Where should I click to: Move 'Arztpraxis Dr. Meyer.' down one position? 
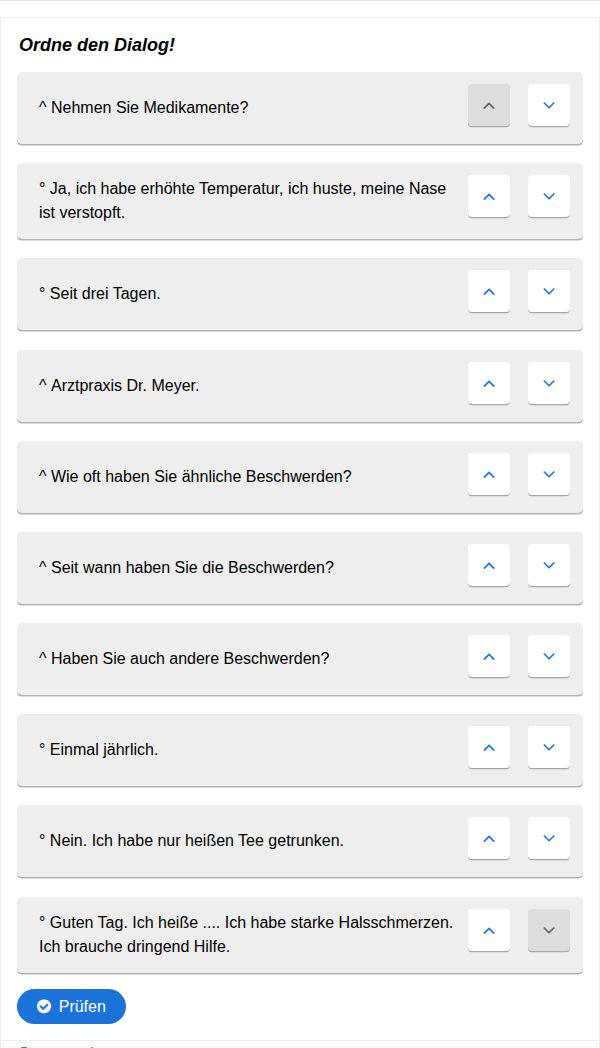point(548,383)
